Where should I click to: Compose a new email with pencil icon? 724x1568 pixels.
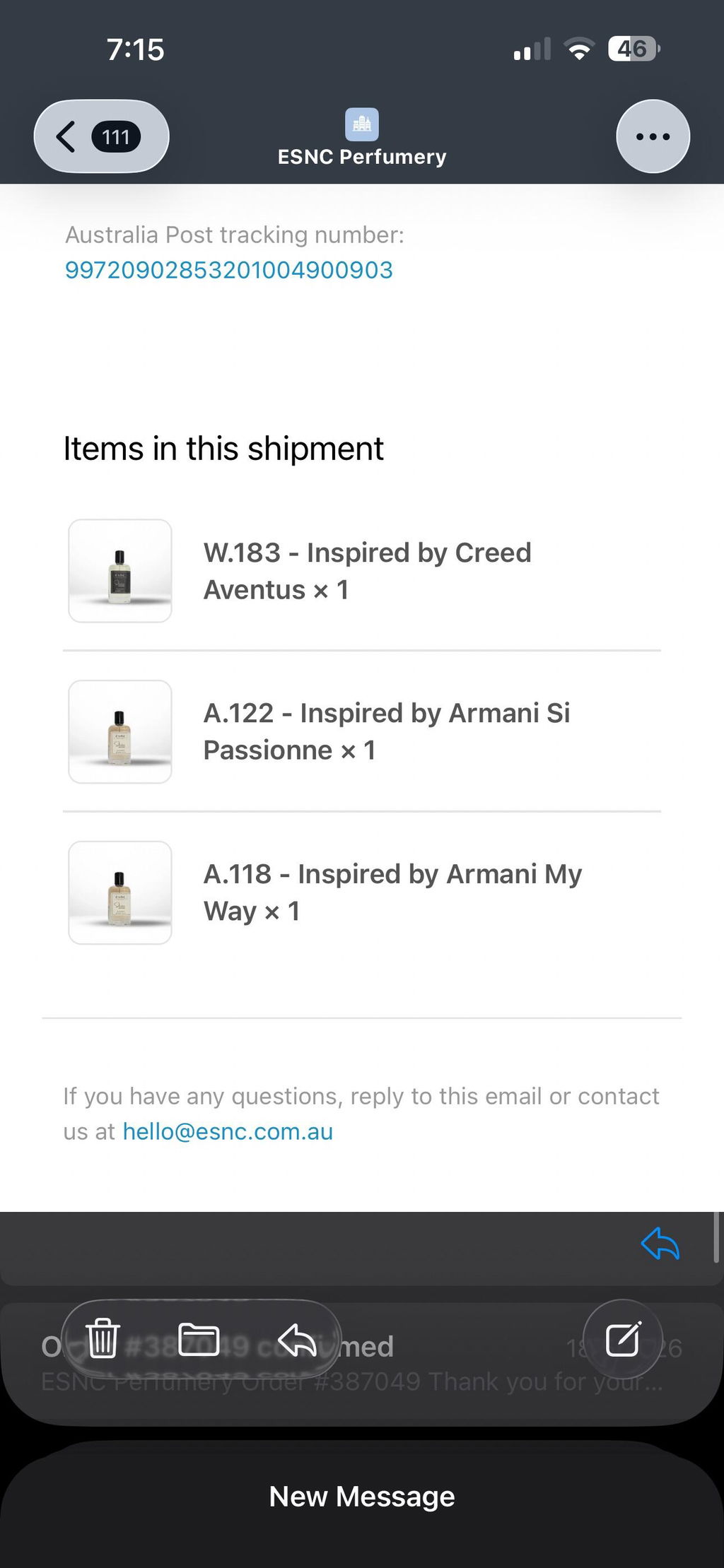[x=623, y=1338]
